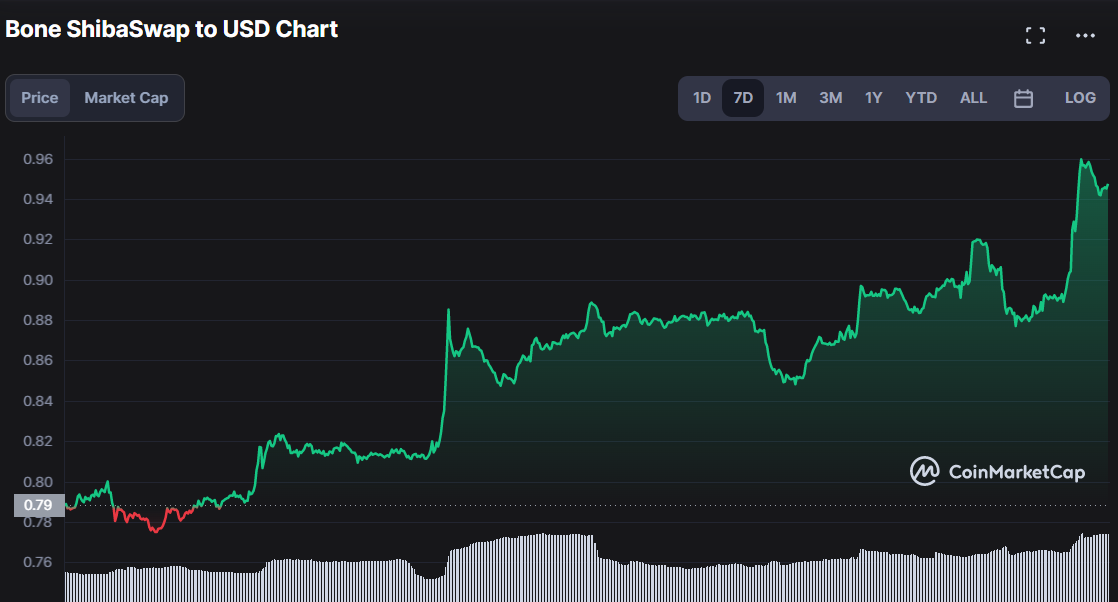
Task: Toggle the LOG scale option
Action: click(1080, 98)
